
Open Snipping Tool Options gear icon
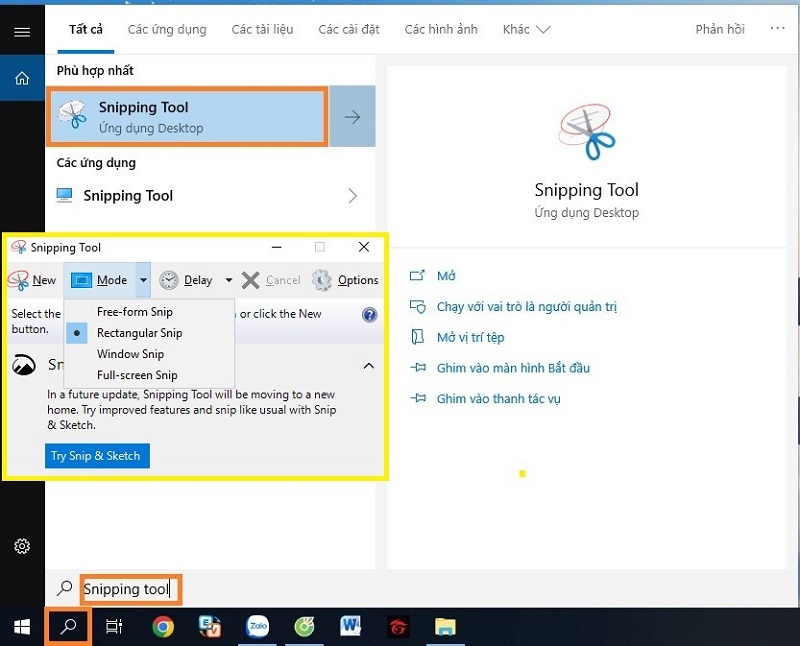322,280
